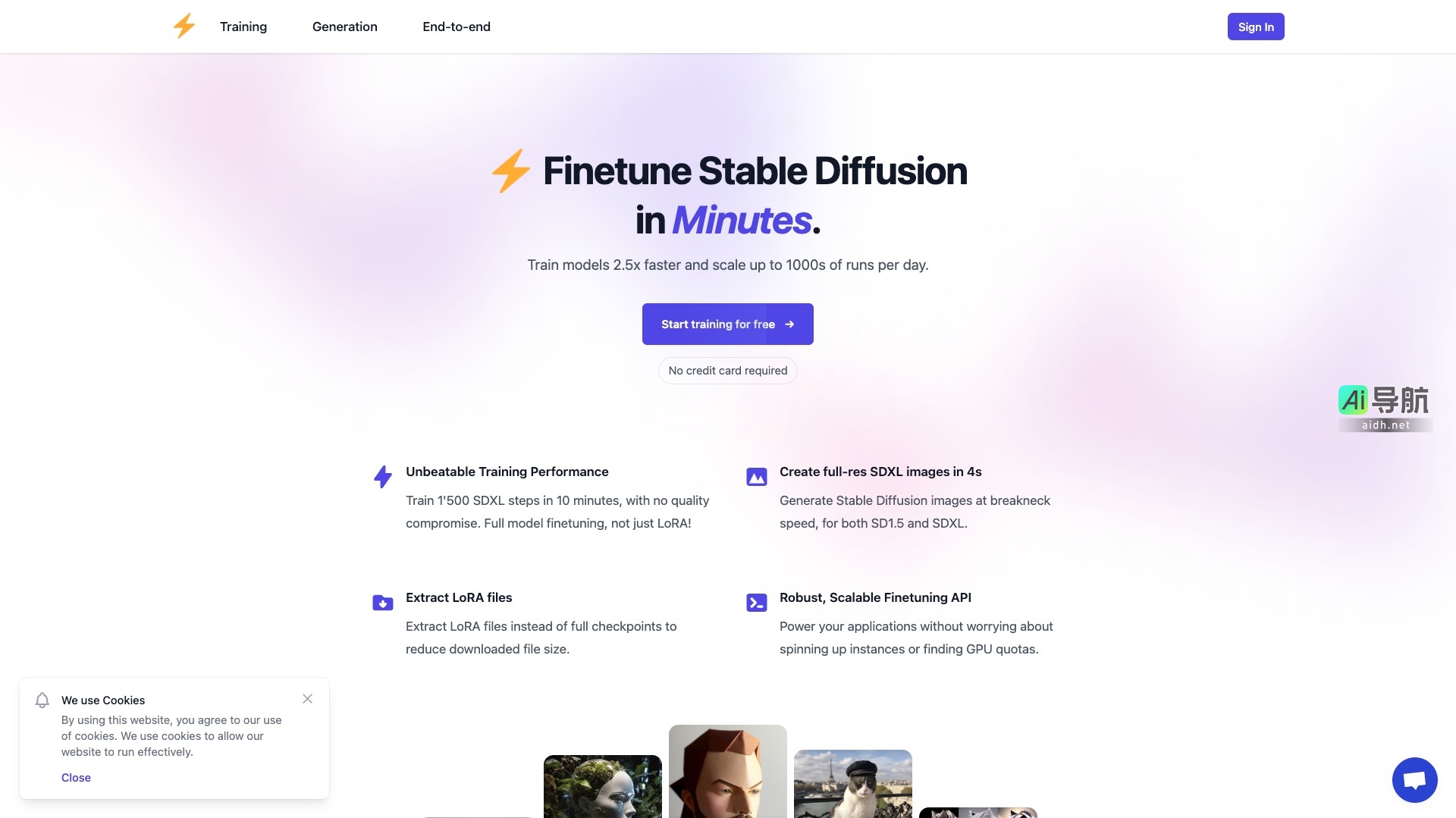Screen dimensions: 1456x818
Task: Click the folder download icon for LoRA files
Action: (383, 603)
